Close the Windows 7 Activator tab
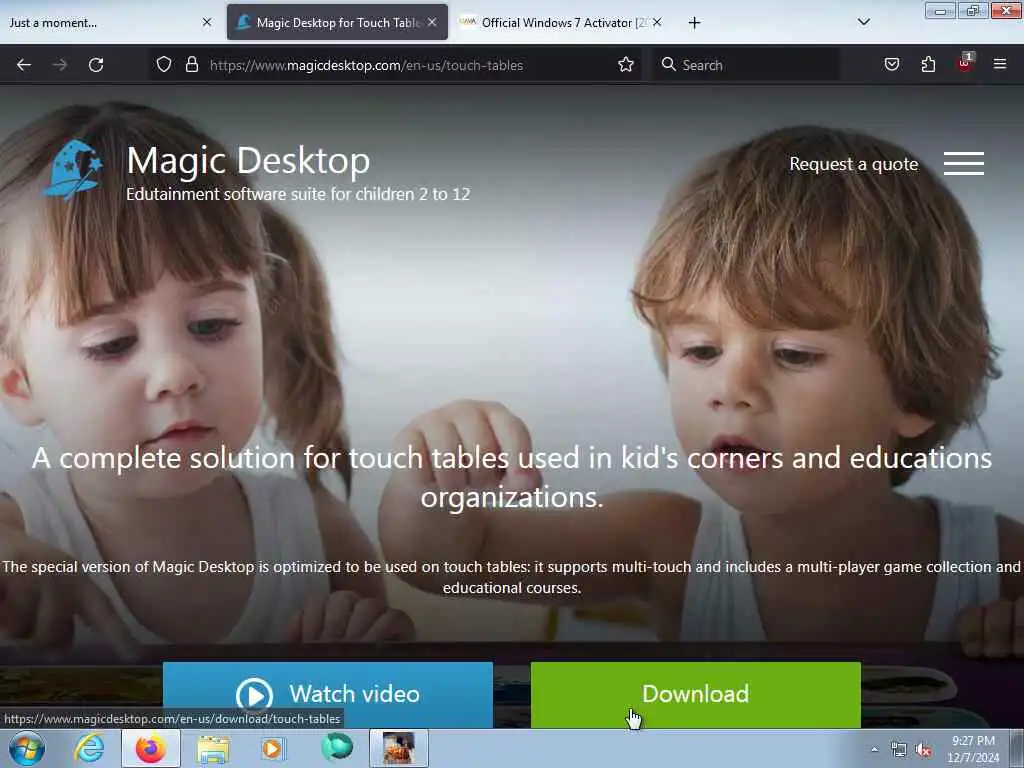This screenshot has height=768, width=1024. [657, 22]
